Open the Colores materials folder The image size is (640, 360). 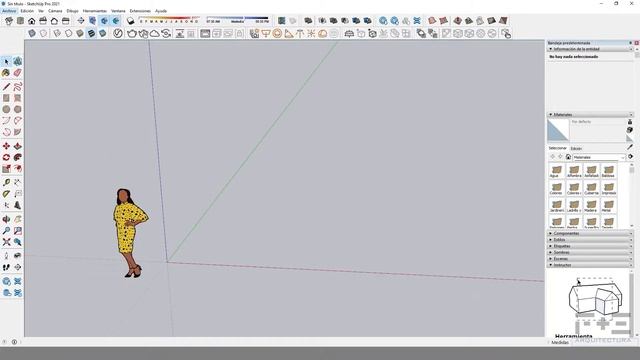556,189
